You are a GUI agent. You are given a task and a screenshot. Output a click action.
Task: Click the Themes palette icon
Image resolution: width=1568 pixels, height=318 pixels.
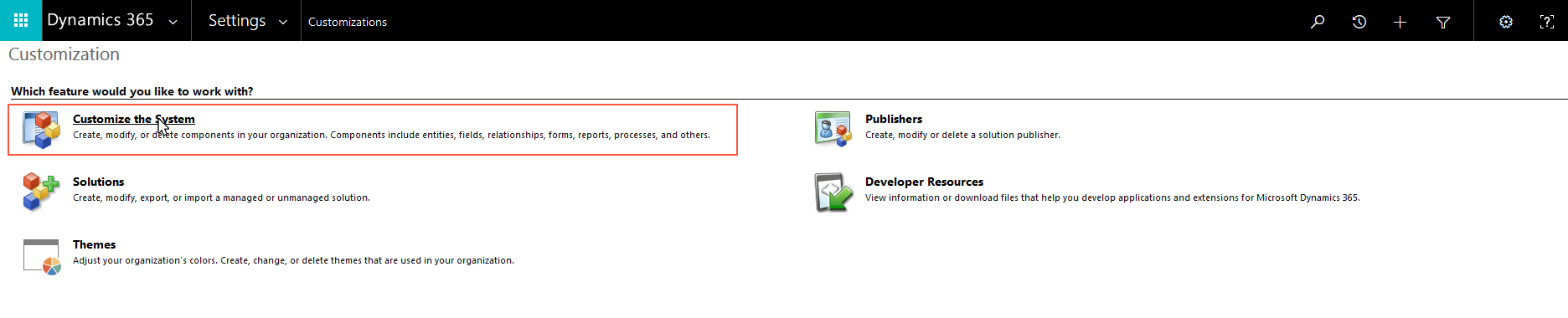click(41, 256)
